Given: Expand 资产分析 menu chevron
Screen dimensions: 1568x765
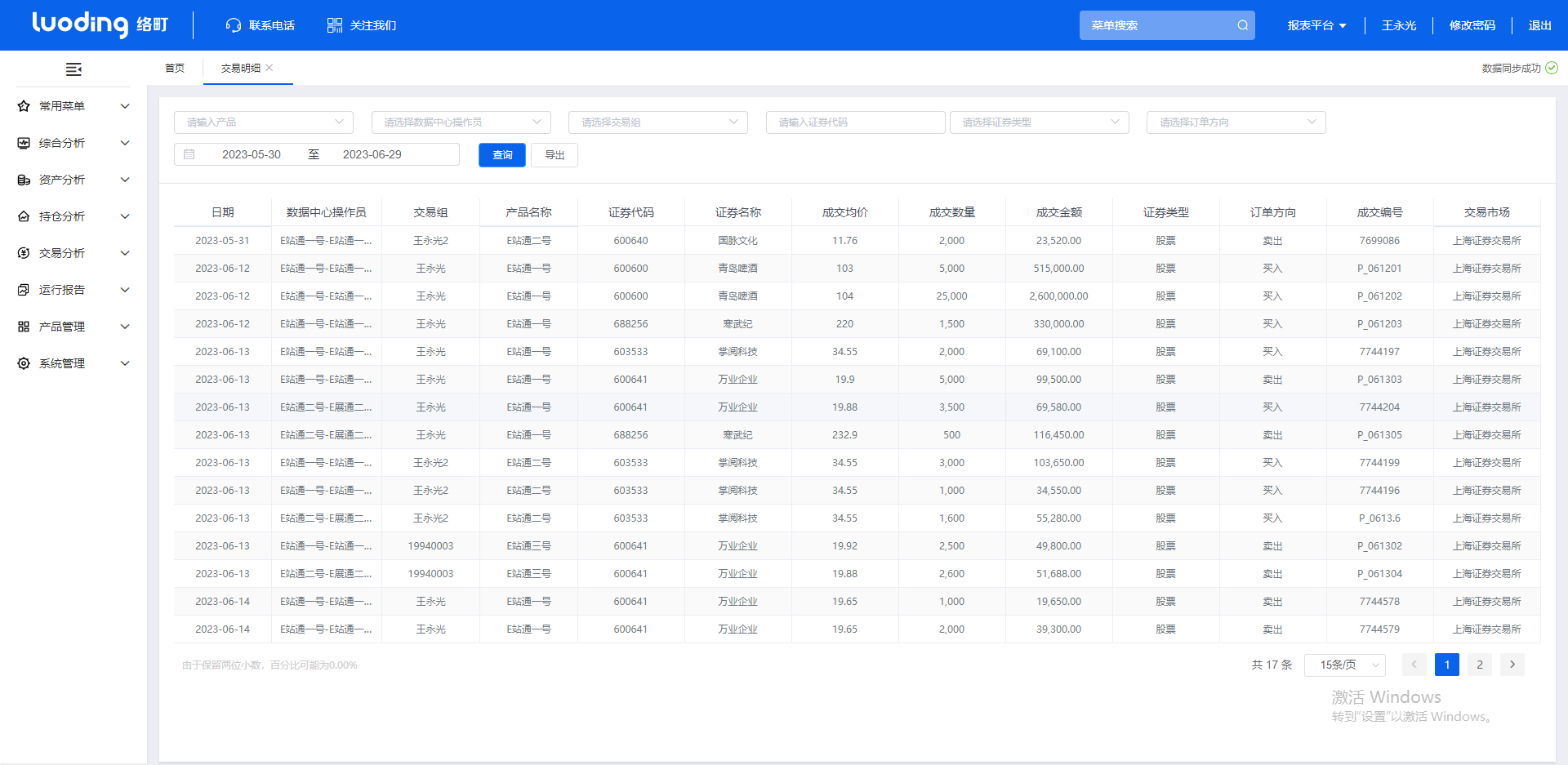Looking at the screenshot, I should (125, 180).
